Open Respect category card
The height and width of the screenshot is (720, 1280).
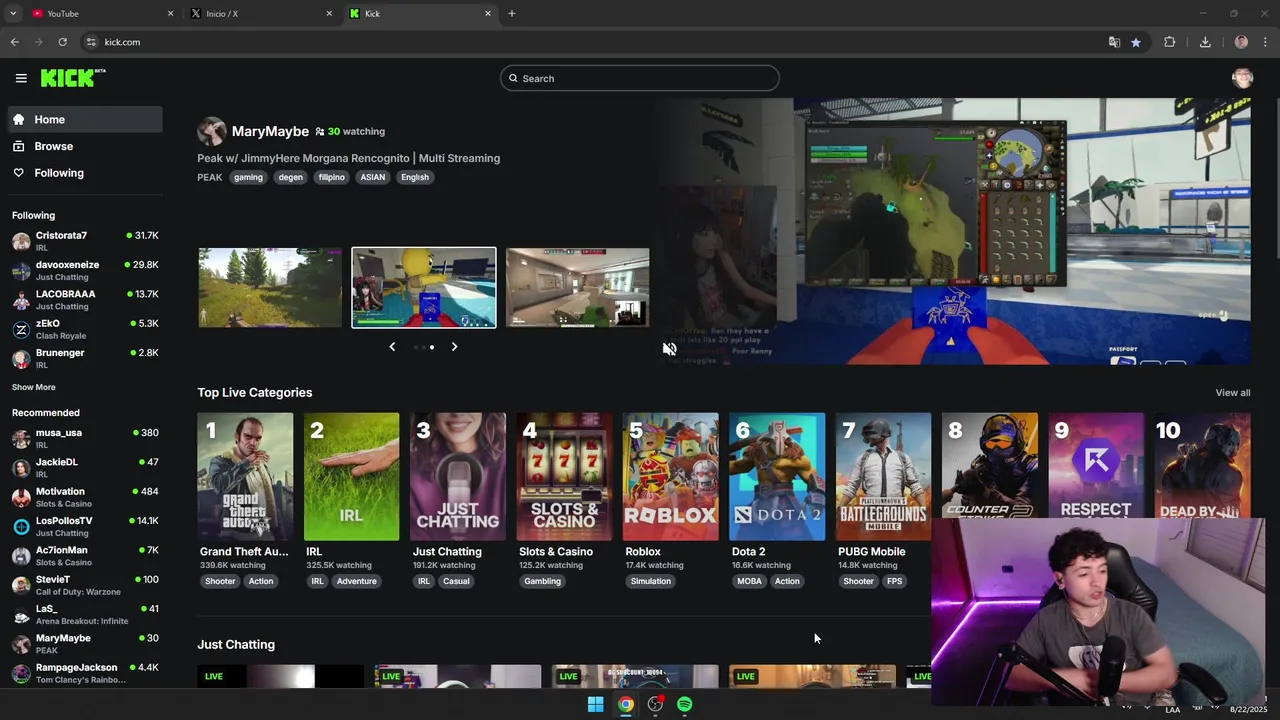1096,465
